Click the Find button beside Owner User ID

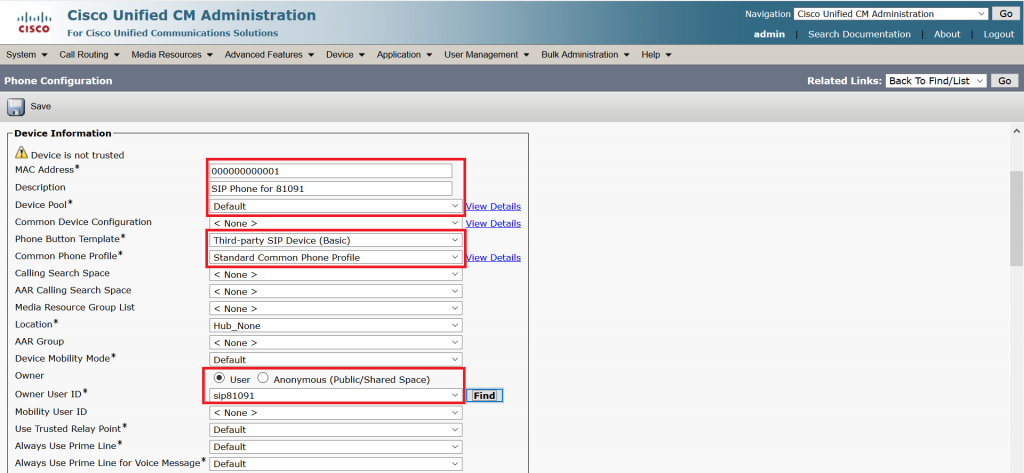click(x=484, y=396)
